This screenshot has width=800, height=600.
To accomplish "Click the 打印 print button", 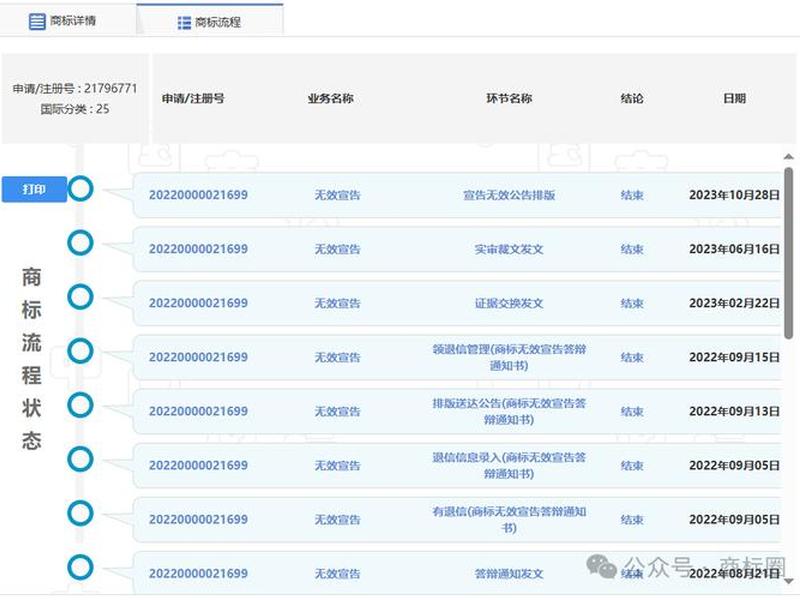I will pyautogui.click(x=34, y=189).
